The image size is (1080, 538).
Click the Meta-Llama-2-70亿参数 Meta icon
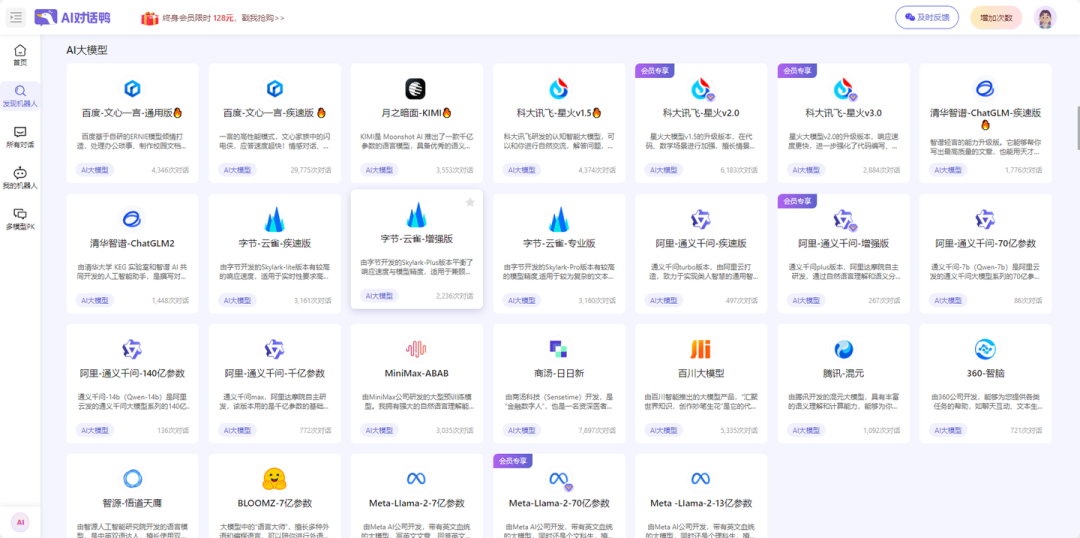[559, 479]
